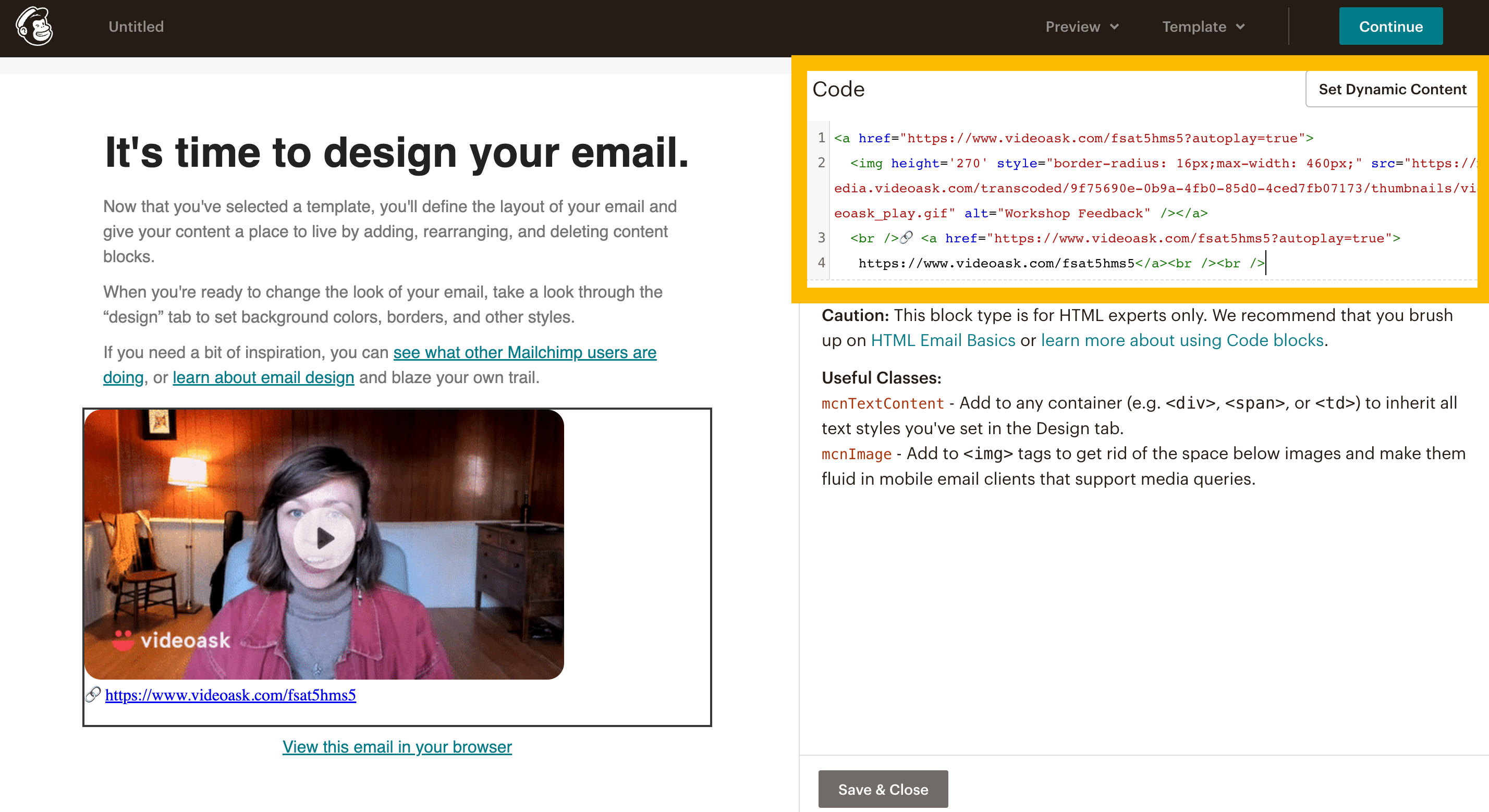
Task: Click the heading It's time to design your email
Action: click(397, 152)
